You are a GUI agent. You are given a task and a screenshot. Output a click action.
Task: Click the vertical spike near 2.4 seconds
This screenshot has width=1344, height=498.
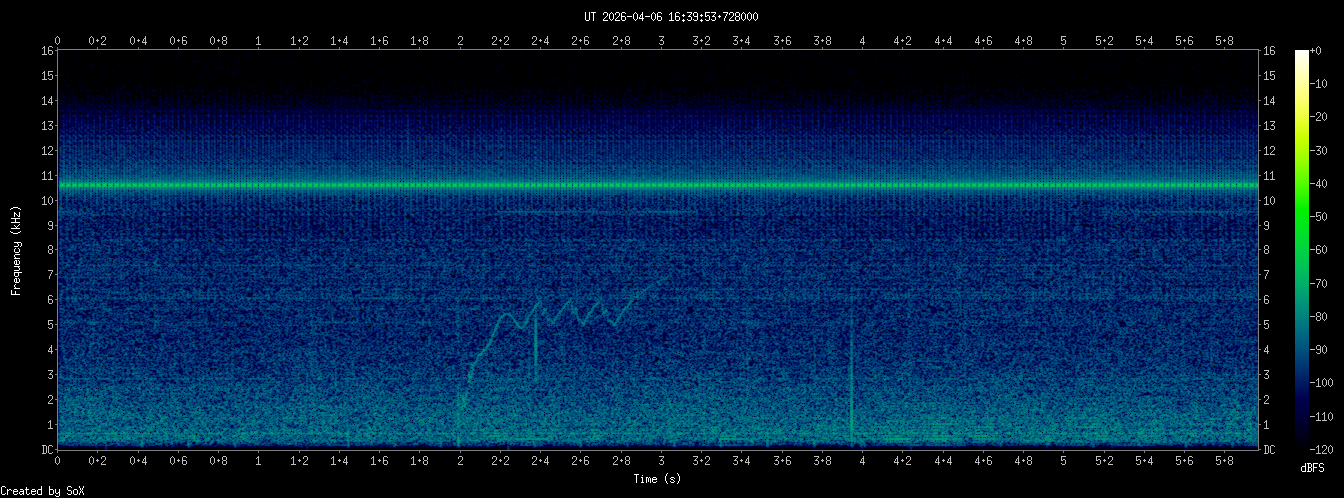[536, 350]
